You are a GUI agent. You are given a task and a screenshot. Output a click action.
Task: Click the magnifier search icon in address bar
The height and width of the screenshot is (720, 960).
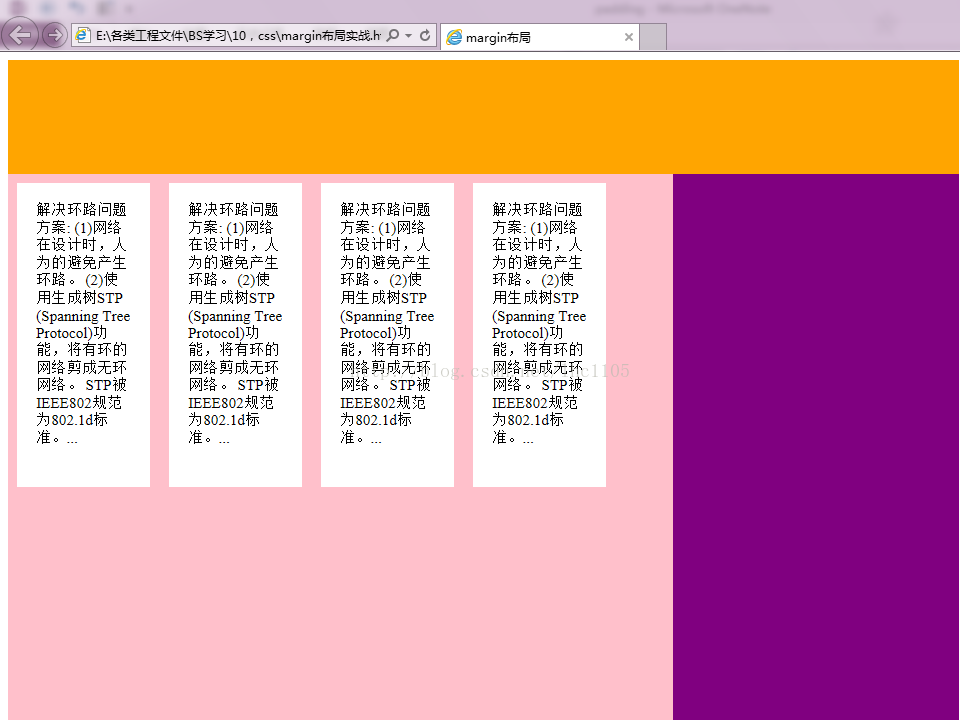(x=393, y=36)
